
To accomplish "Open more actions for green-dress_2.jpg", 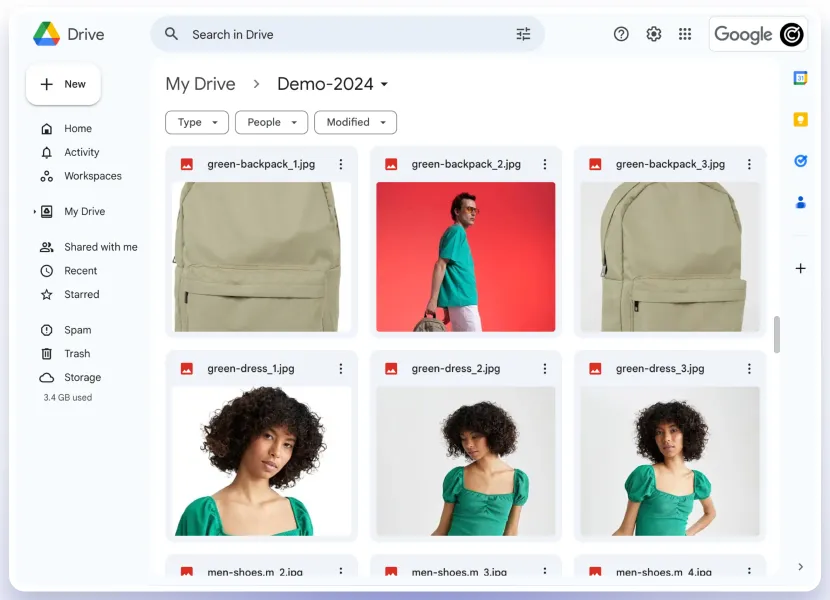I will (x=545, y=369).
